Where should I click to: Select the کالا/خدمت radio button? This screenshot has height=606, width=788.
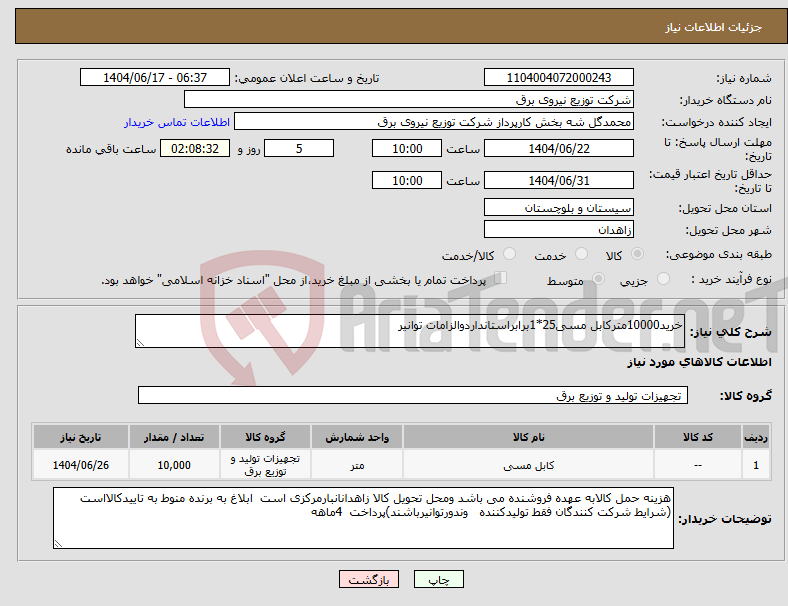(x=510, y=254)
